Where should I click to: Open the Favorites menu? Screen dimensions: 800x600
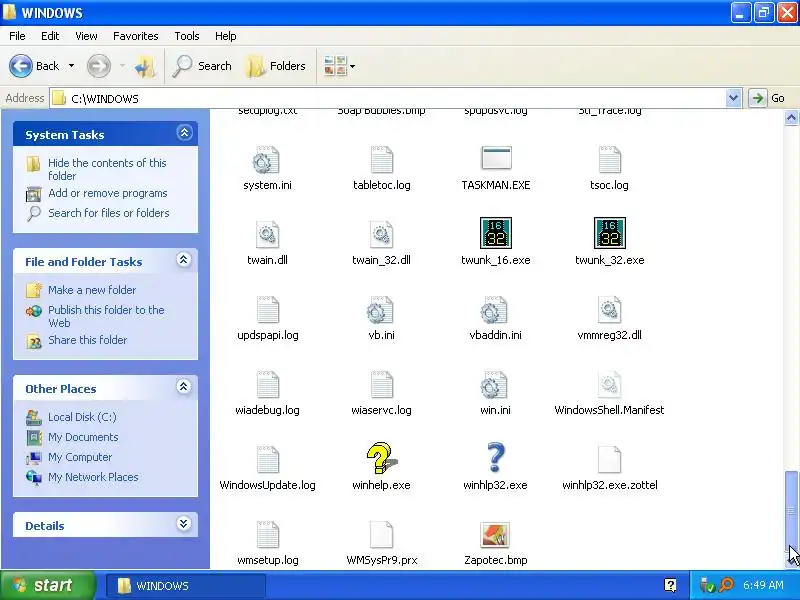(x=136, y=36)
